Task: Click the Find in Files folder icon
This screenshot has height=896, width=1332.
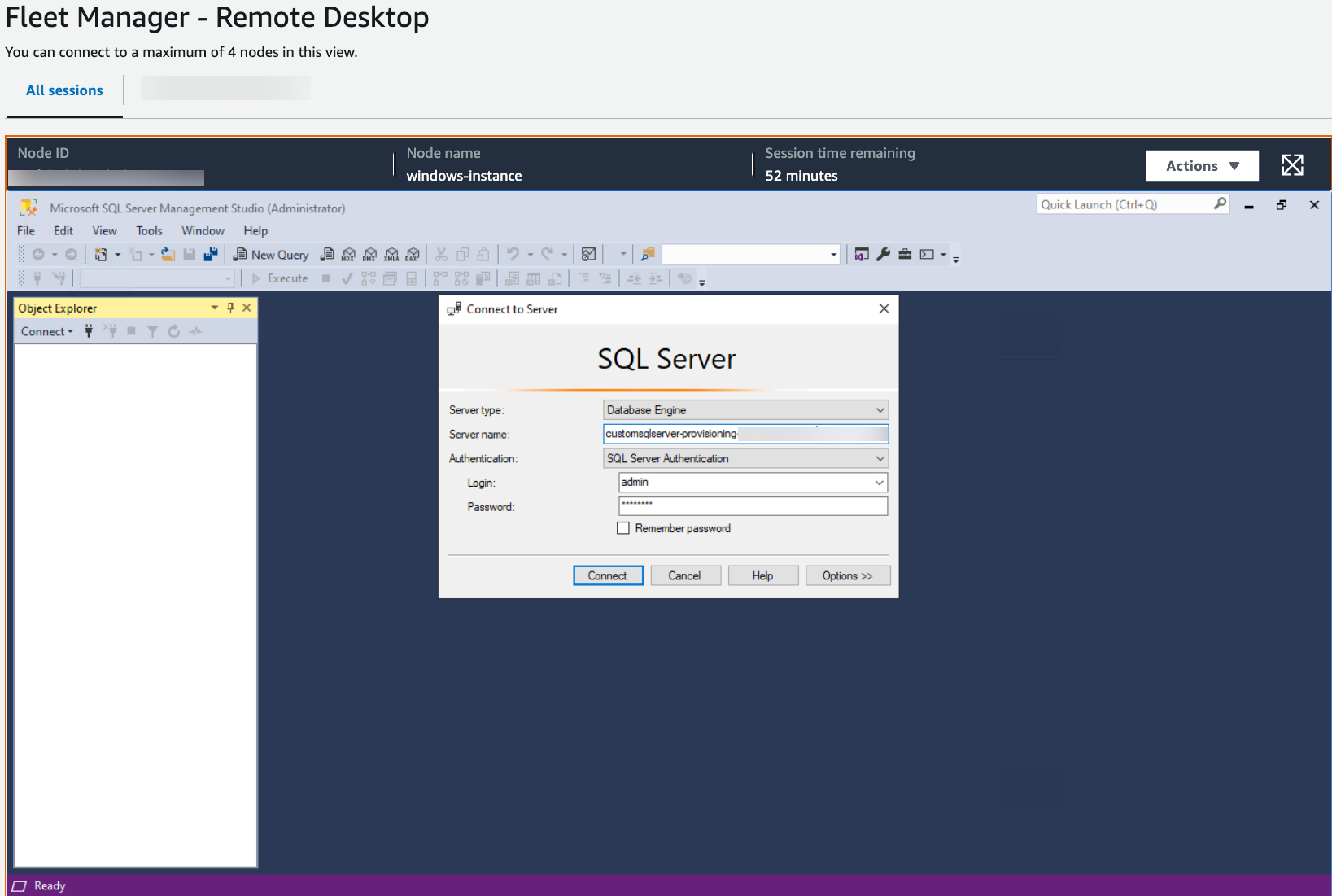Action: pyautogui.click(x=648, y=255)
